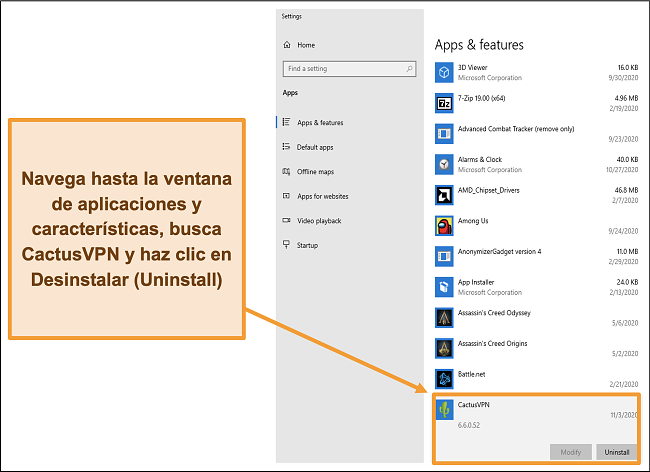The width and height of the screenshot is (650, 472).
Task: Click the Home icon in Settings sidebar
Action: point(287,45)
